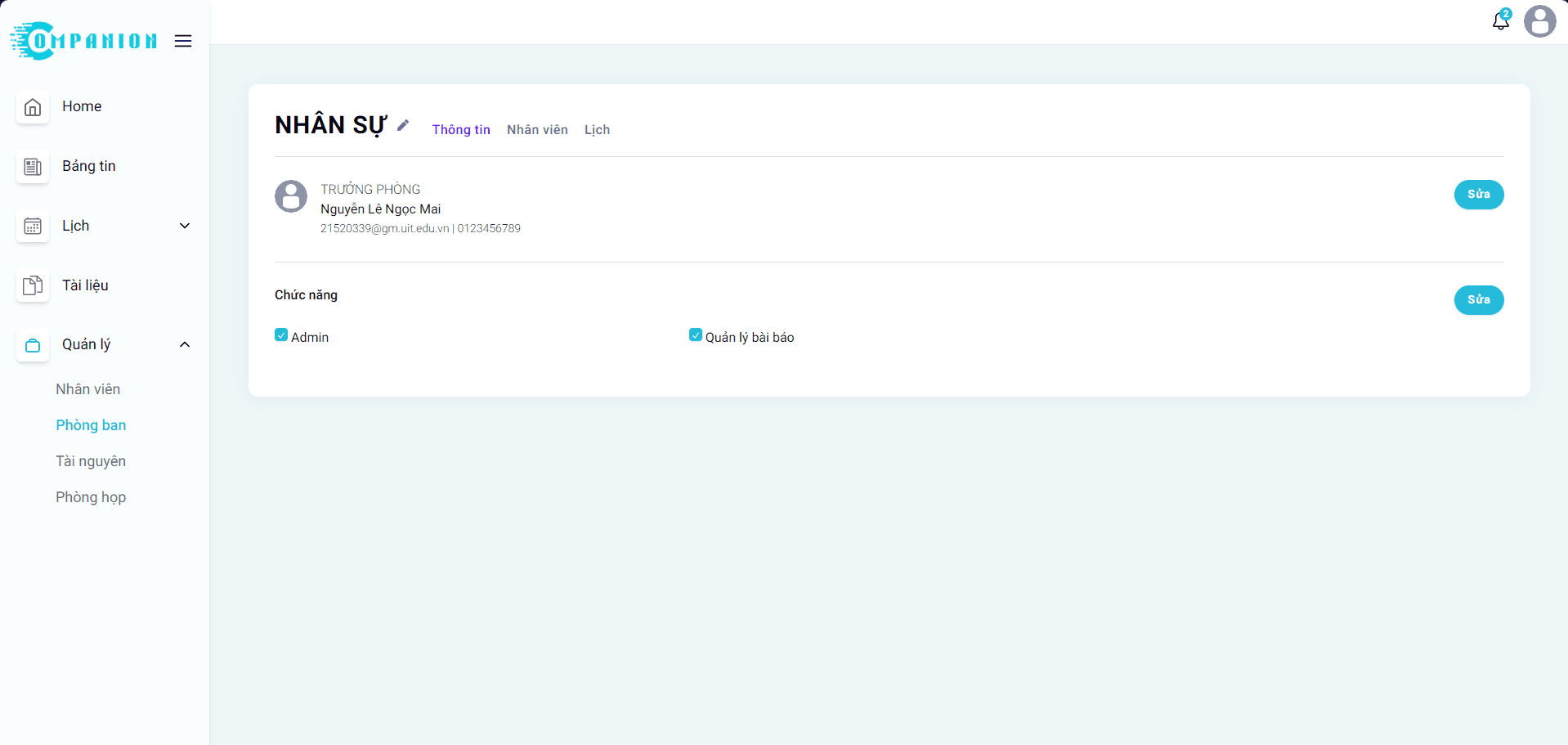This screenshot has height=745, width=1568.
Task: Click the email 21520339@gm.uit.edu.vn text
Action: [385, 228]
